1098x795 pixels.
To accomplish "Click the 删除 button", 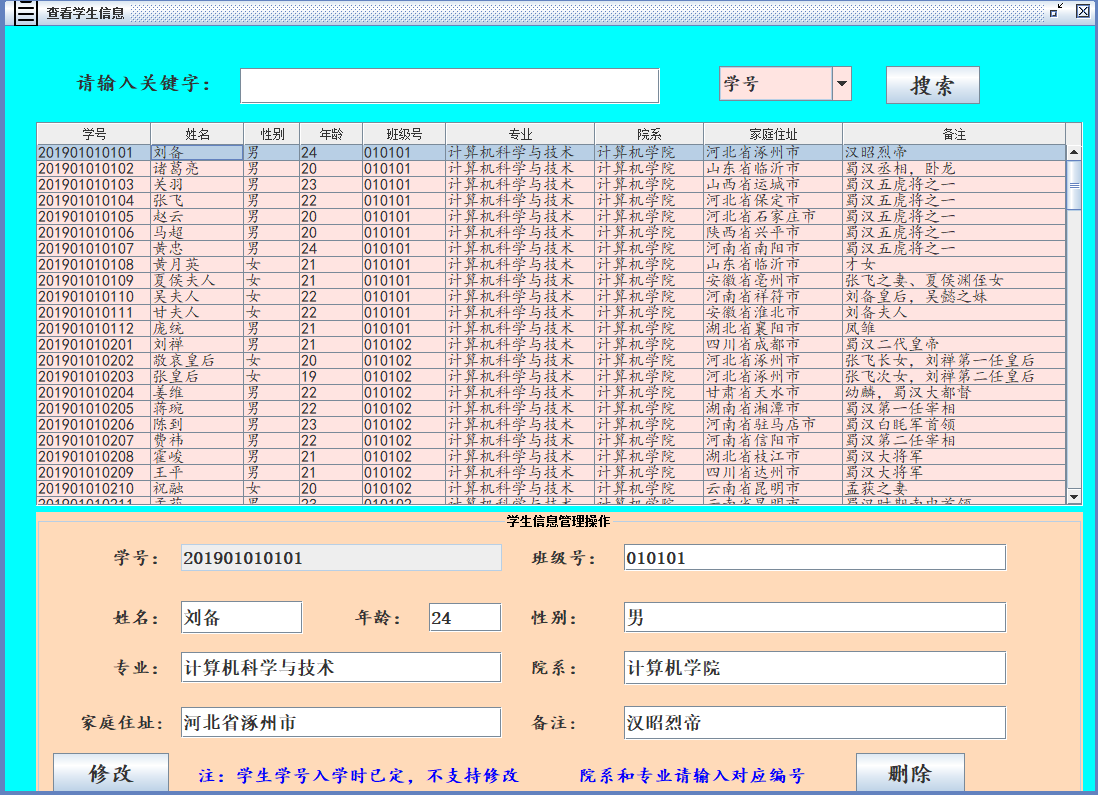I will coord(910,773).
